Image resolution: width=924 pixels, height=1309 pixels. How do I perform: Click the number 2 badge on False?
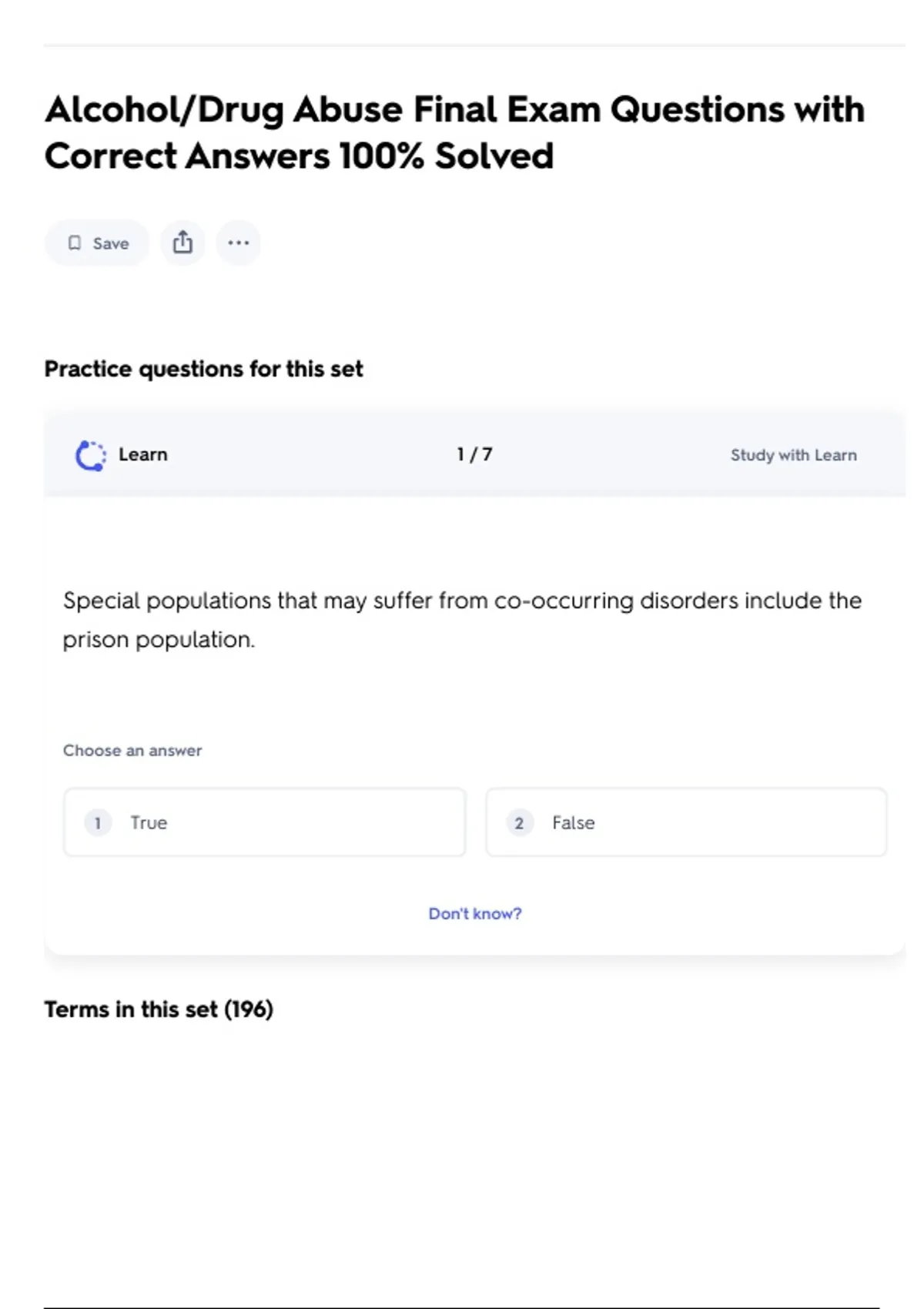tap(519, 822)
